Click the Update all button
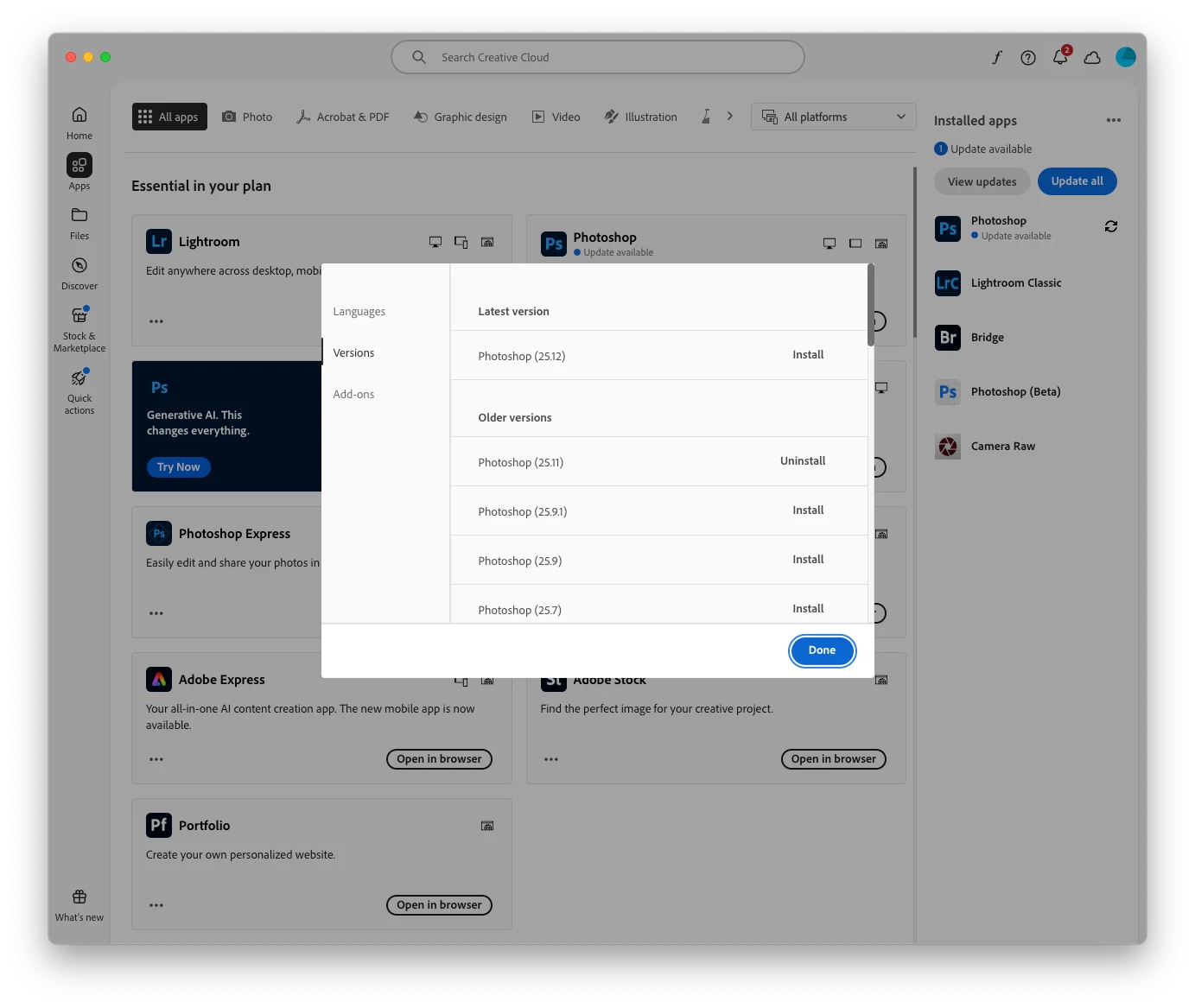Image resolution: width=1195 pixels, height=1008 pixels. point(1077,181)
